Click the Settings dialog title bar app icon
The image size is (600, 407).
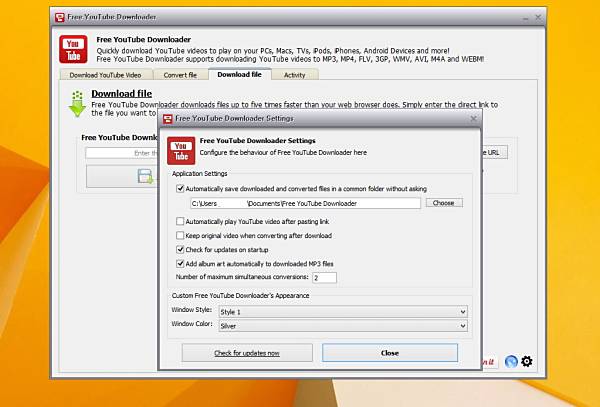[168, 119]
